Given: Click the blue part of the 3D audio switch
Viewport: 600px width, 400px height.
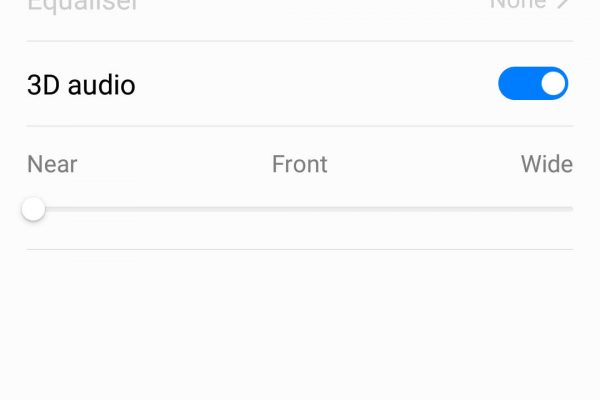Looking at the screenshot, I should click(x=517, y=83).
